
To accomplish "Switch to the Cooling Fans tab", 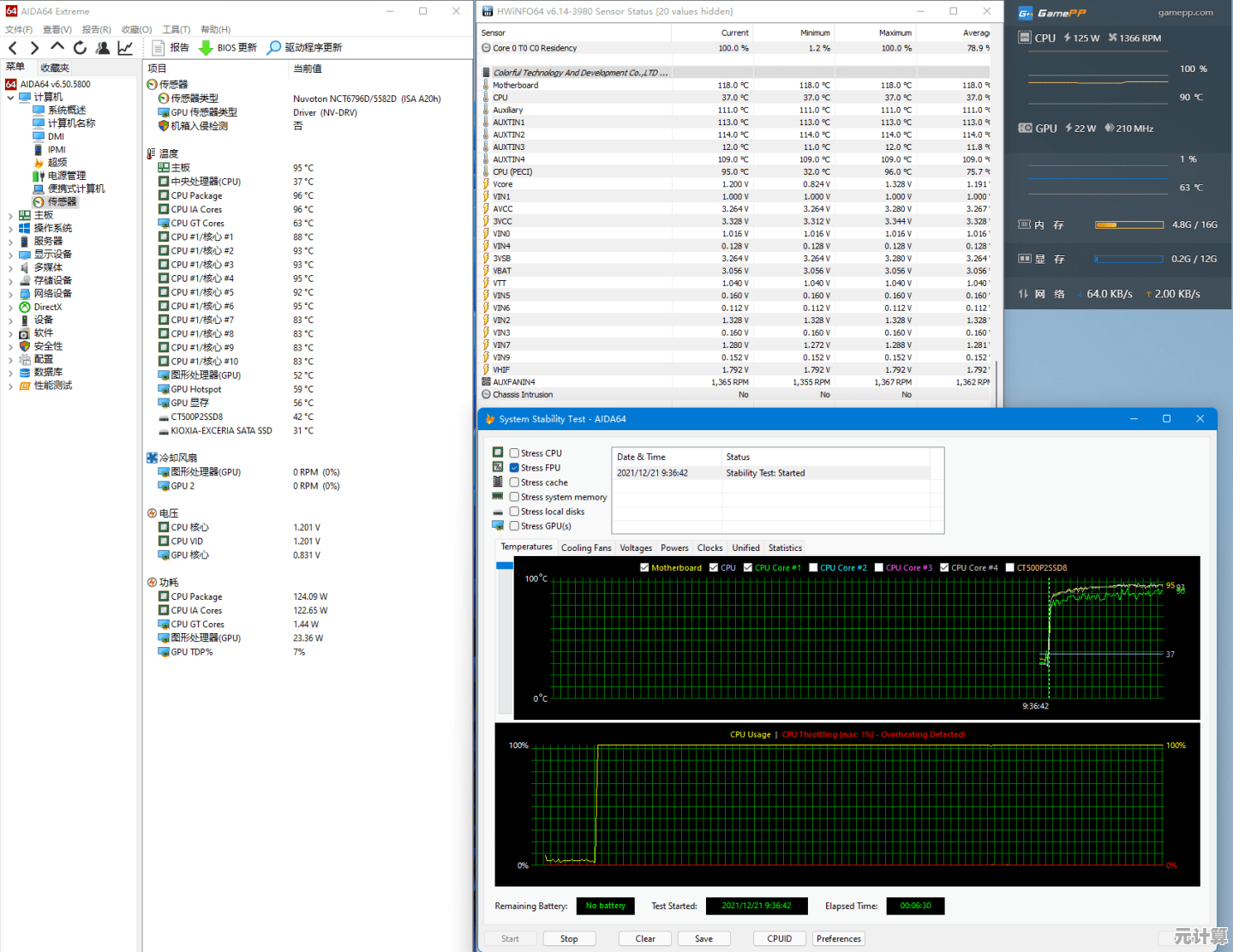I will pyautogui.click(x=586, y=548).
